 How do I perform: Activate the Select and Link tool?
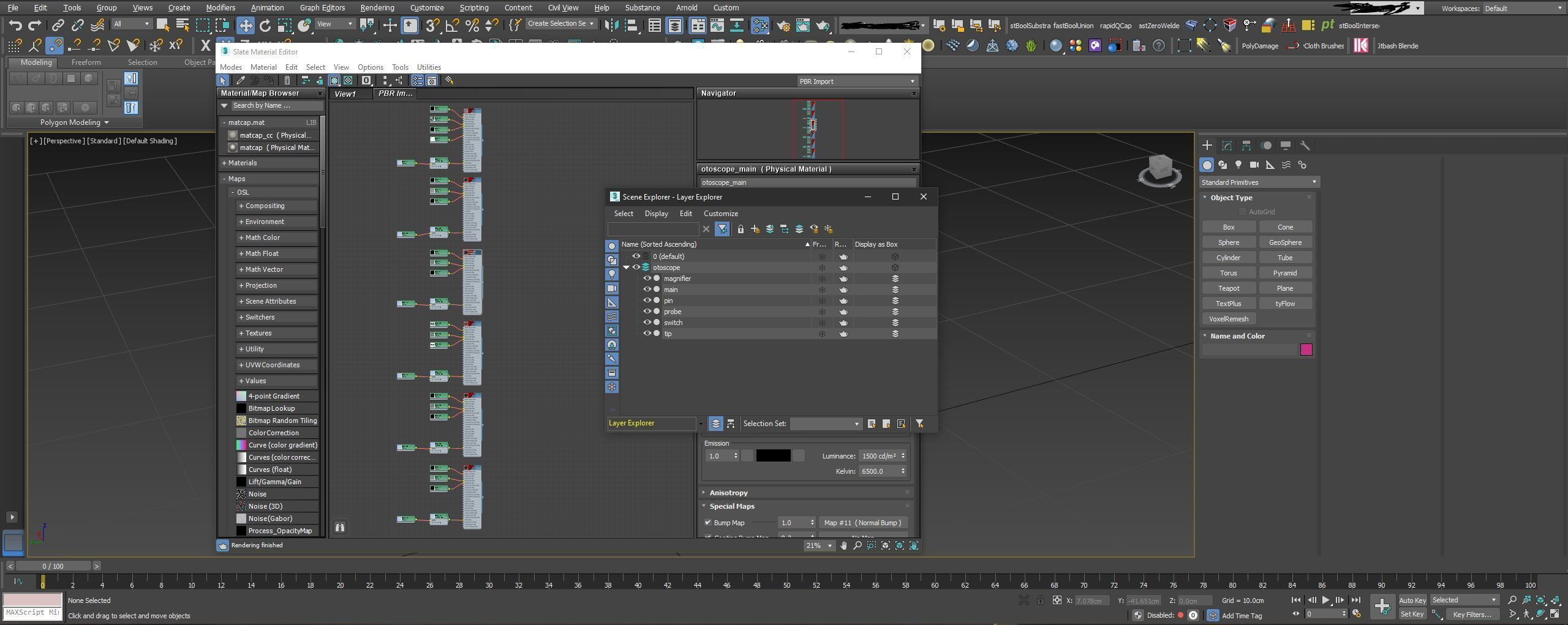click(x=58, y=25)
